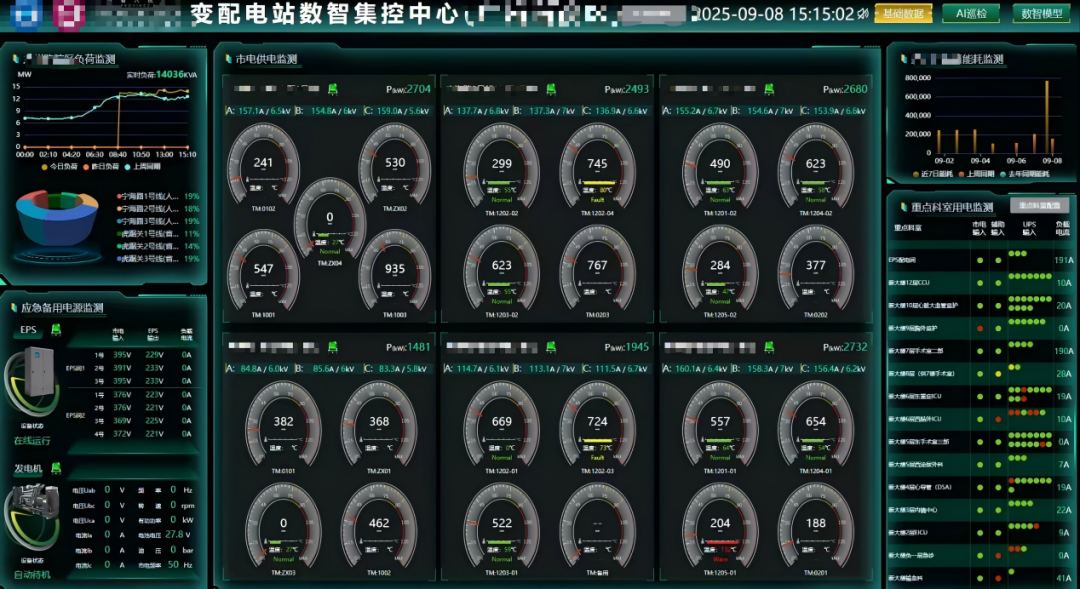1080x589 pixels.
Task: Click green alarm lamp beside P:2704 panel
Action: coord(333,89)
